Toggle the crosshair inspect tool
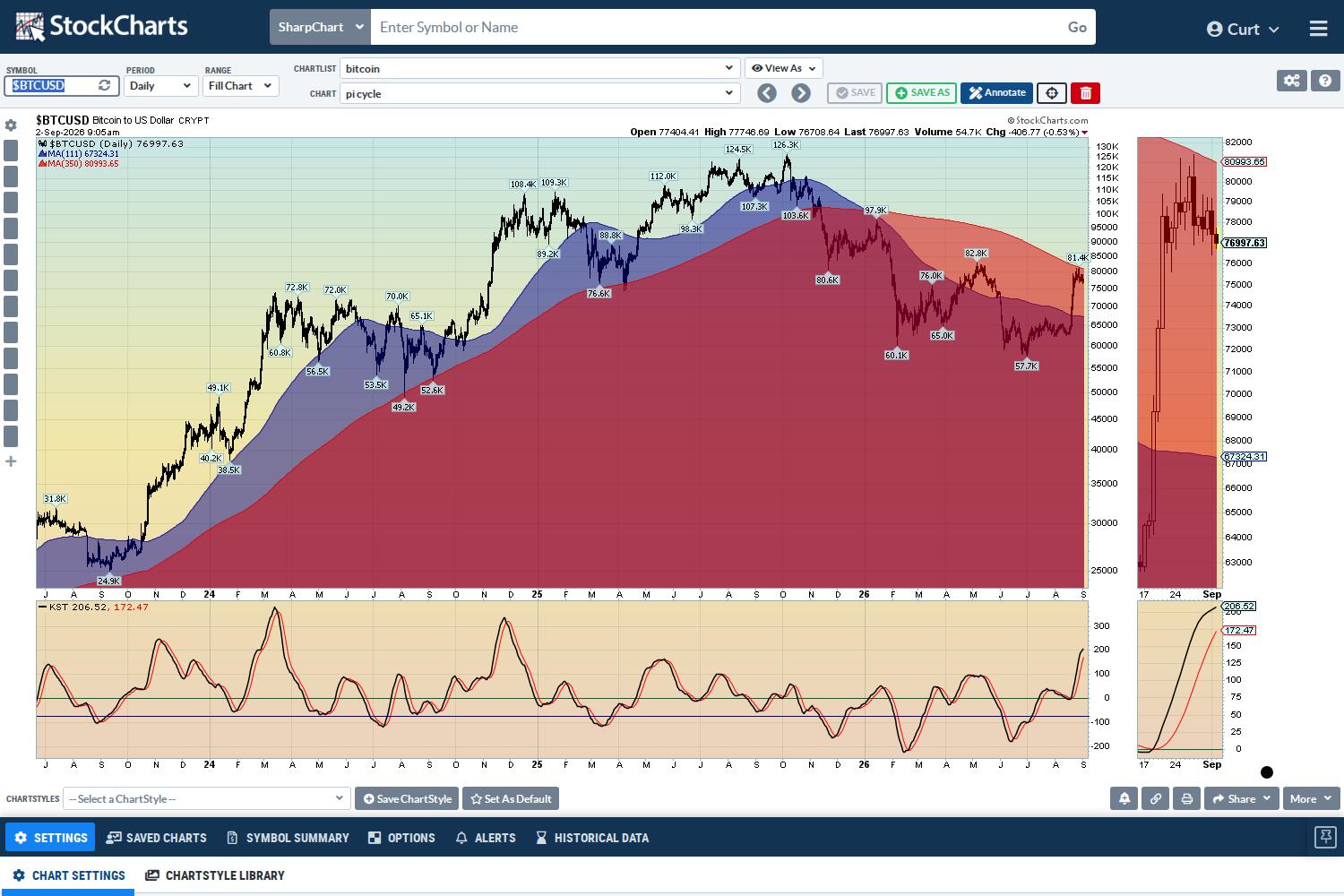 pos(1052,93)
